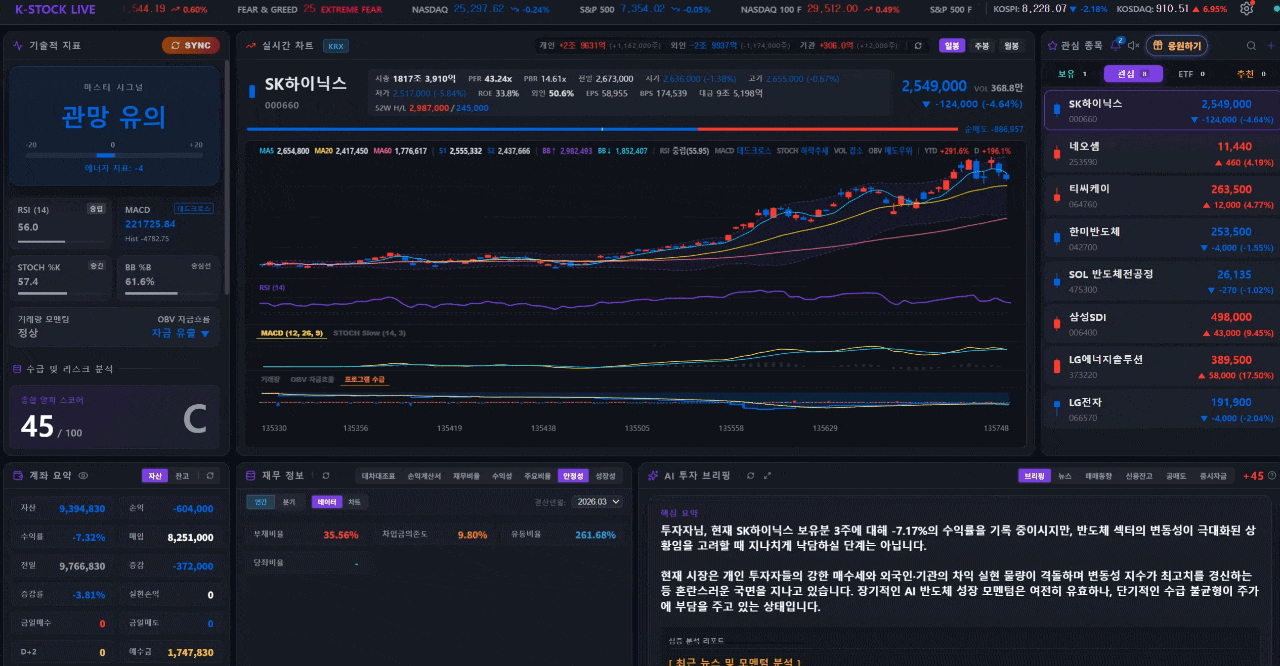This screenshot has width=1280, height=666.
Task: Select the 재무비율 financial tab
Action: click(x=466, y=476)
